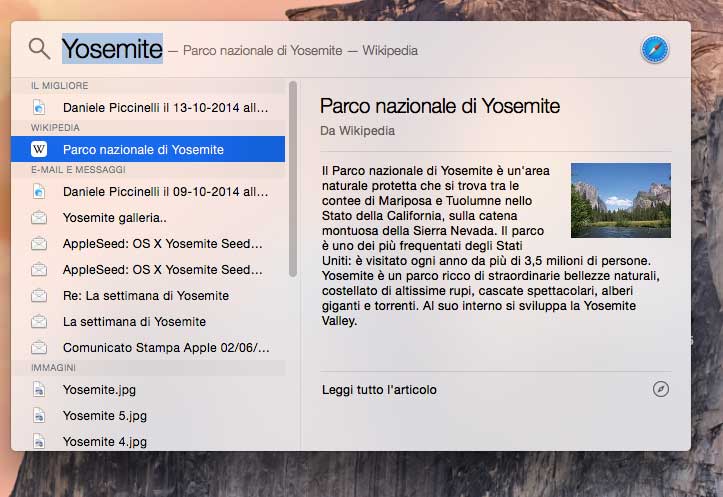Click envelope icon next to Yosemite galleria
The width and height of the screenshot is (723, 497).
[x=39, y=217]
